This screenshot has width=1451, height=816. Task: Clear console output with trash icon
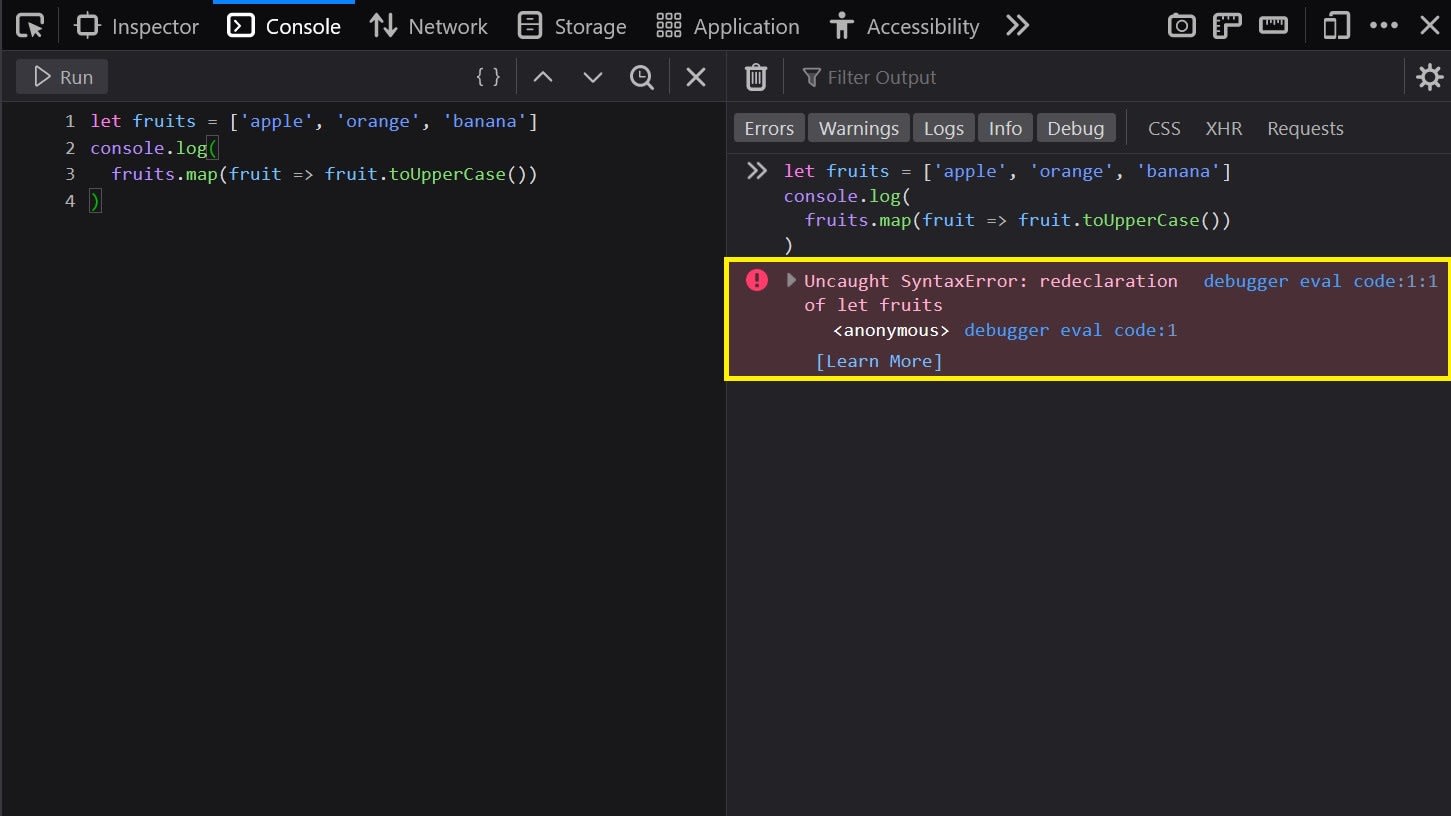pos(756,77)
